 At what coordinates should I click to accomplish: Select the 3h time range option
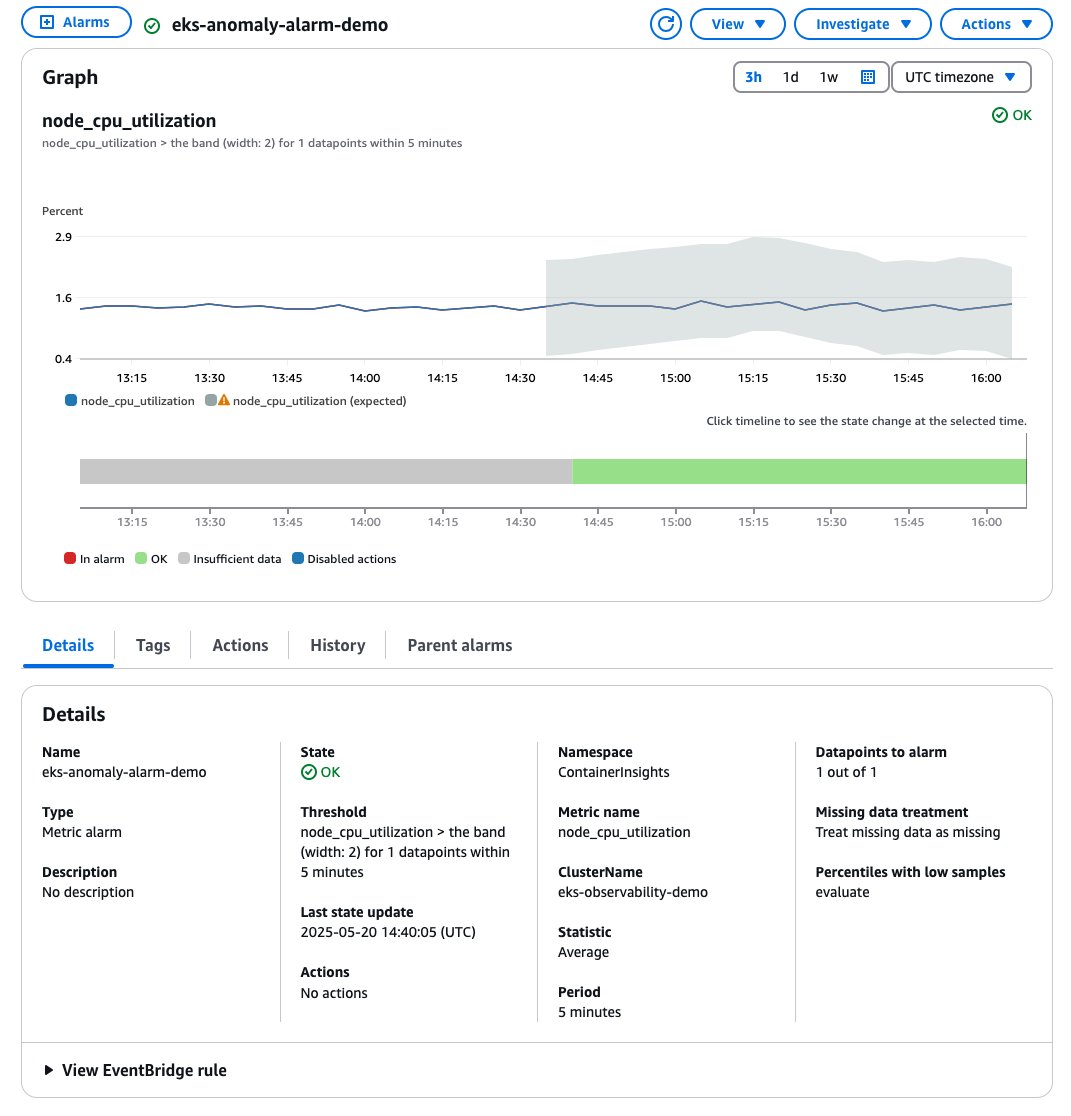(x=753, y=77)
